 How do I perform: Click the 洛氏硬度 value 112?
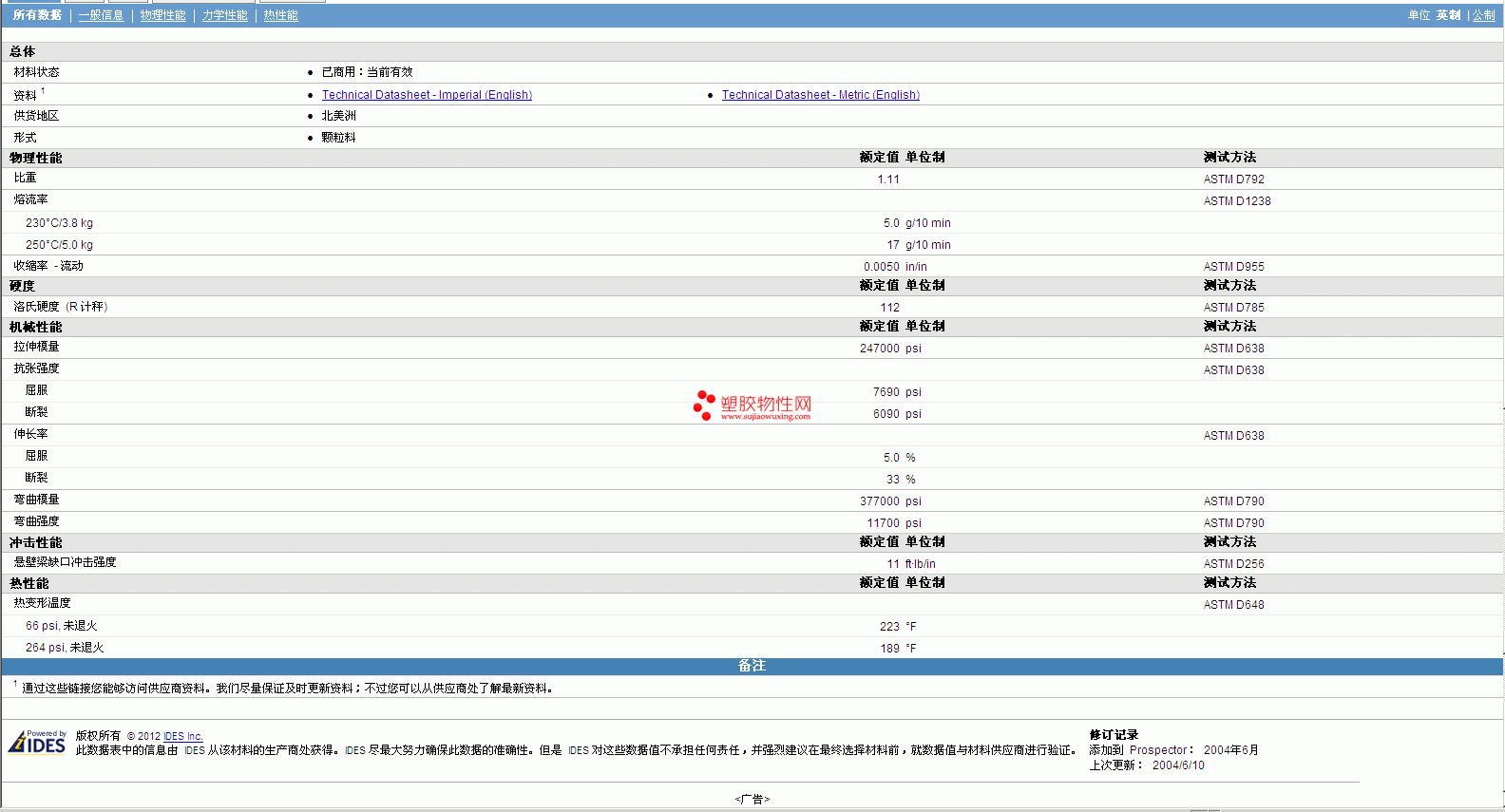[x=890, y=308]
